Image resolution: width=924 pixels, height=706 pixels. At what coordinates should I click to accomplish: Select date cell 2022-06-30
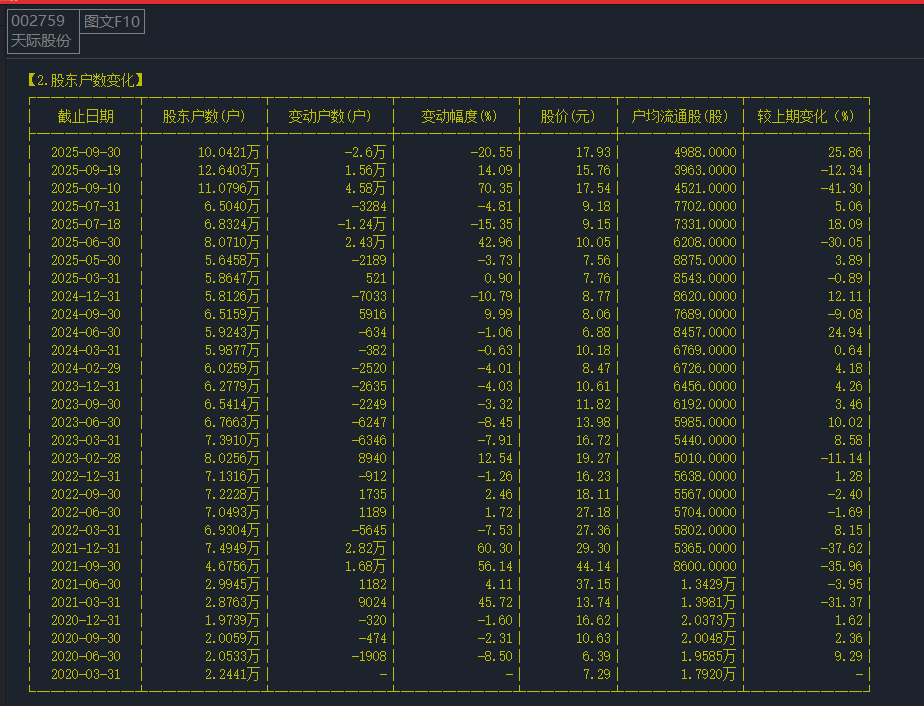click(x=85, y=512)
